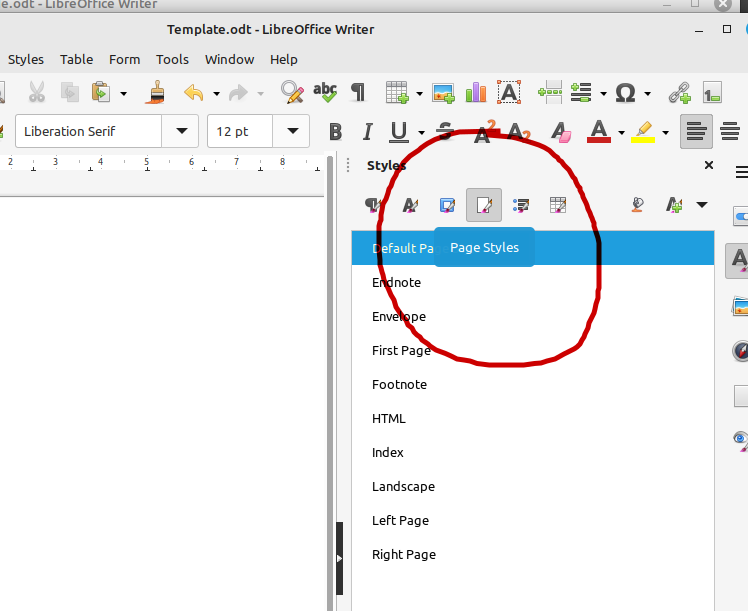Click in the 12 pt size field
748x611 pixels.
coord(240,131)
